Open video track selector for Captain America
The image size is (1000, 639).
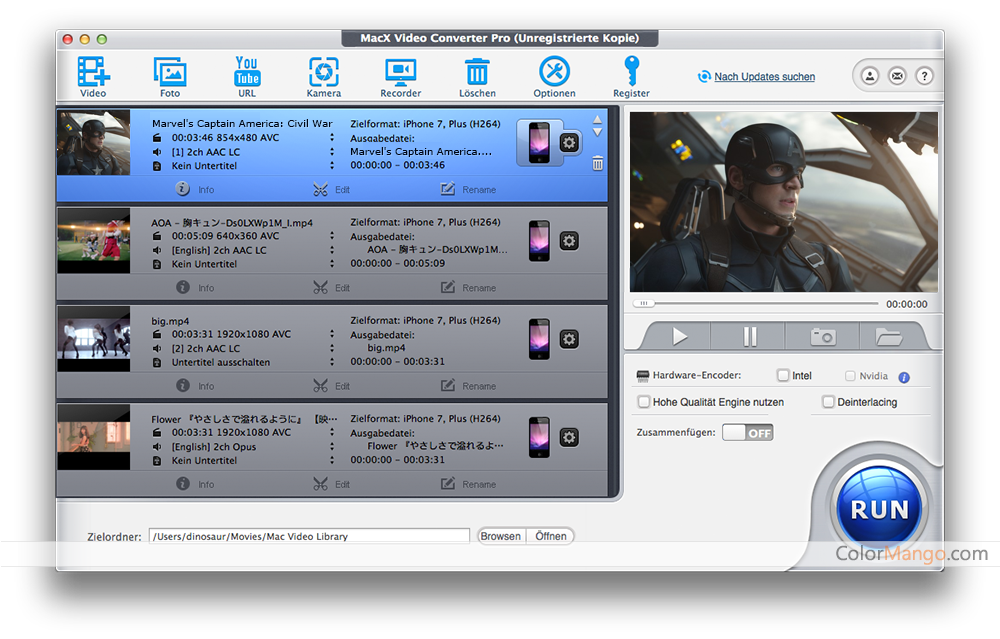[x=332, y=137]
